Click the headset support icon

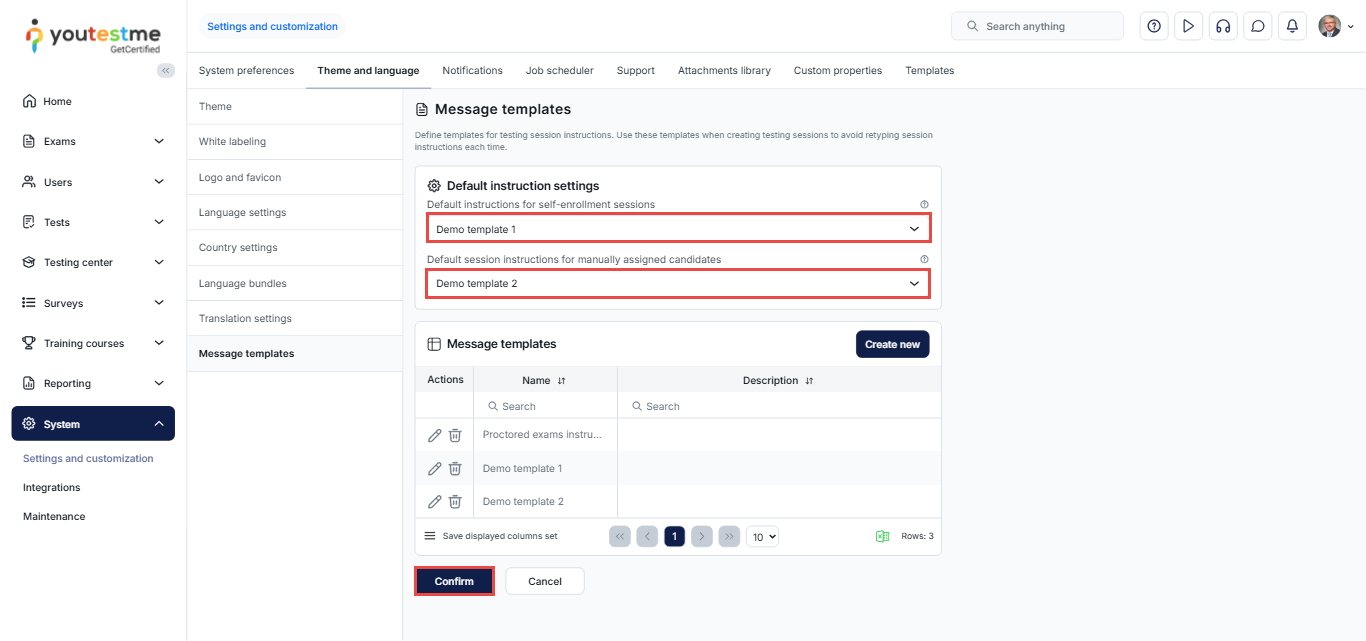tap(1222, 26)
